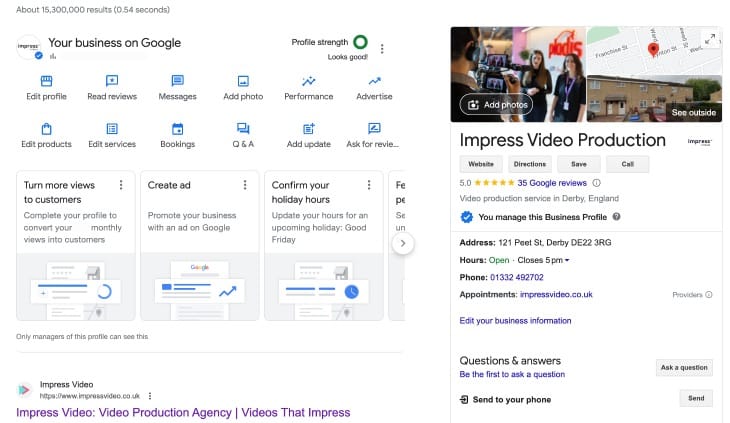Screen dimensions: 730x423
Task: Click the Directions button
Action: pos(530,164)
